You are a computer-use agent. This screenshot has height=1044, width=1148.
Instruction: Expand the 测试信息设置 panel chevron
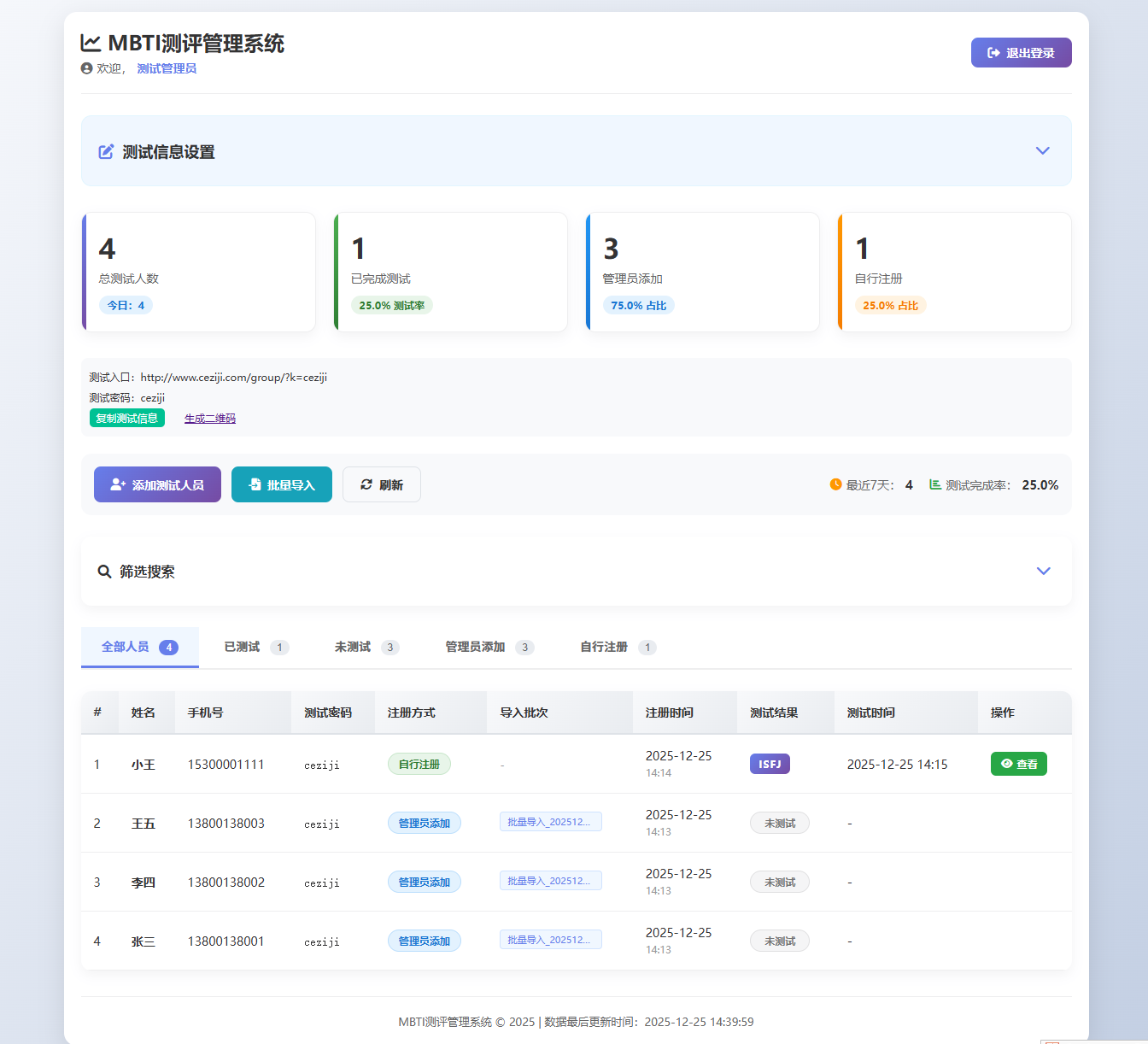coord(1042,150)
